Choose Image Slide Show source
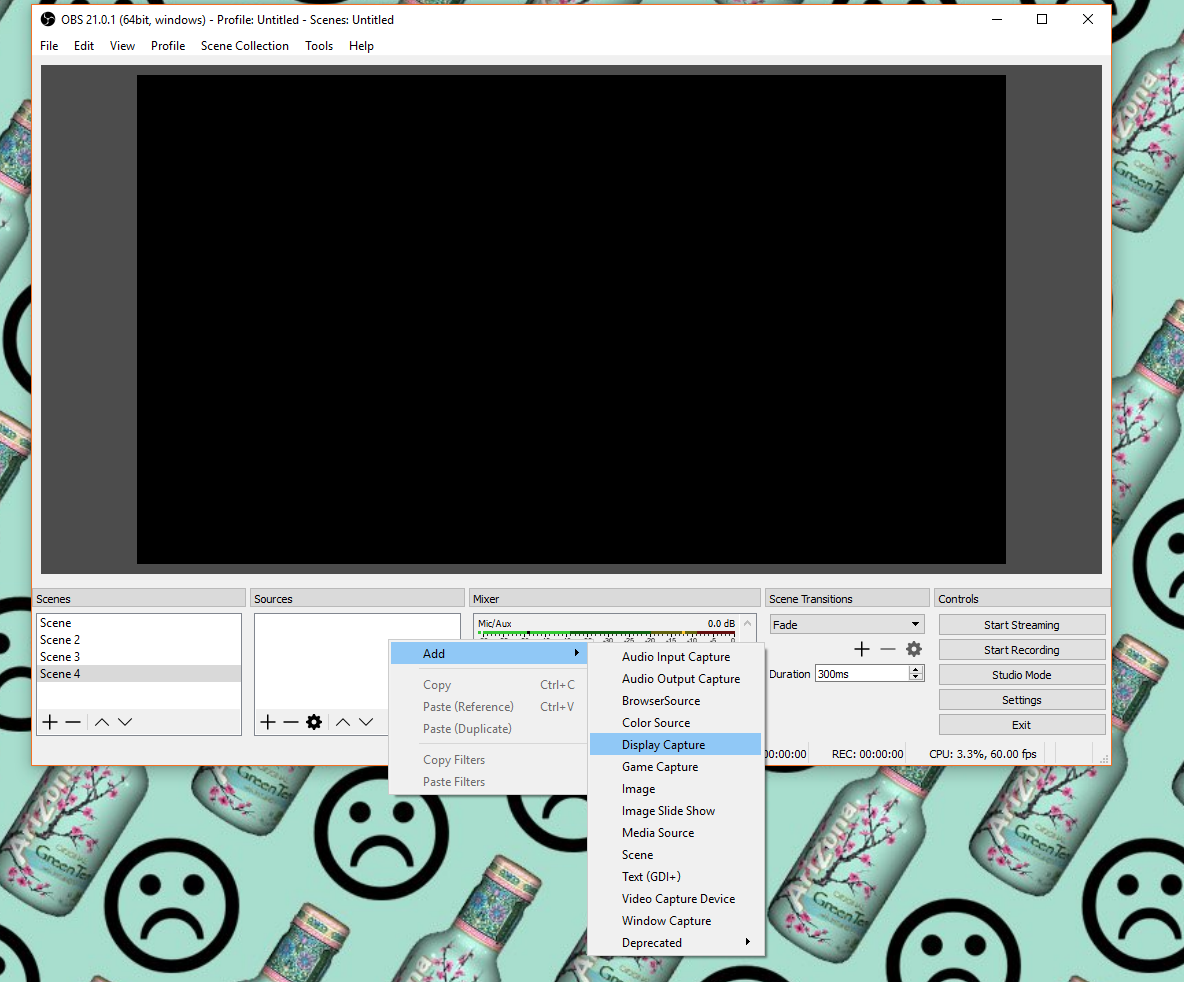Screen dimensions: 1184x982 click(x=676, y=811)
